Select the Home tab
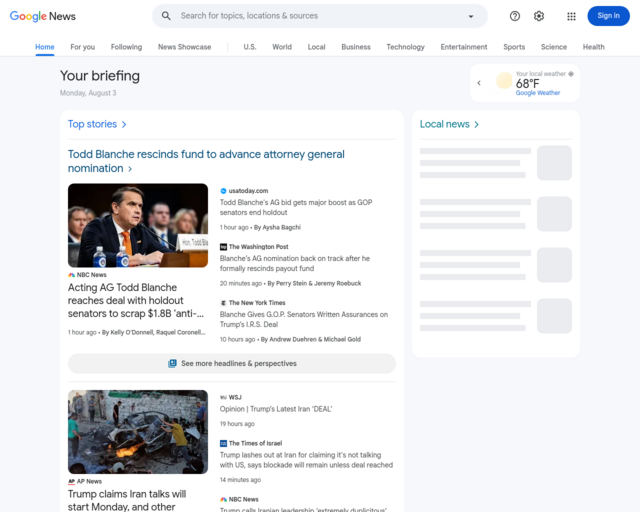 tap(45, 47)
